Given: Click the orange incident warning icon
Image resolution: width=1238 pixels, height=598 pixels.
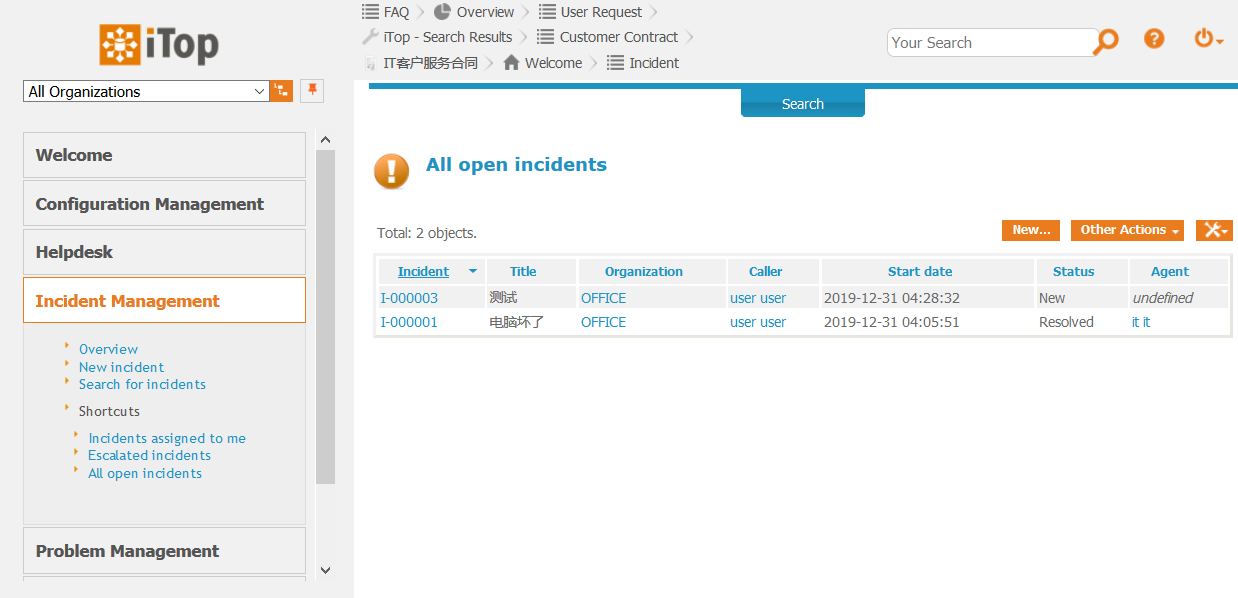Looking at the screenshot, I should (392, 171).
